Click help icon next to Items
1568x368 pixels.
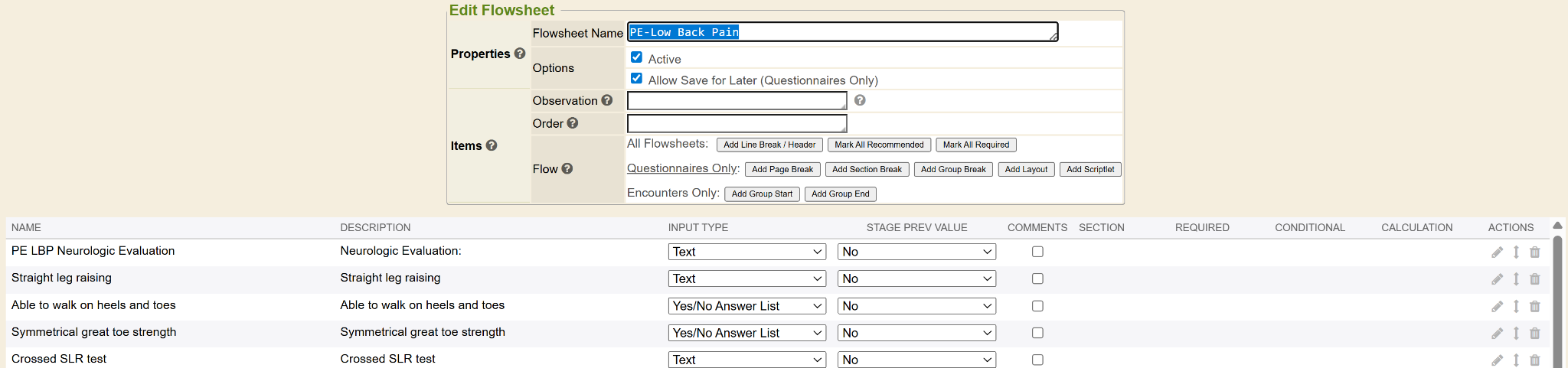point(492,145)
